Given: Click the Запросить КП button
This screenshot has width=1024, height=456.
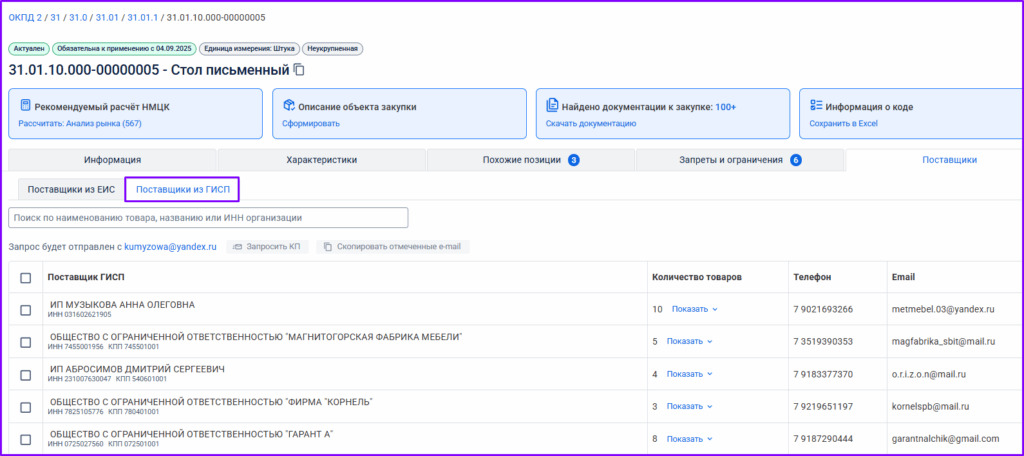Looking at the screenshot, I should click(x=268, y=247).
